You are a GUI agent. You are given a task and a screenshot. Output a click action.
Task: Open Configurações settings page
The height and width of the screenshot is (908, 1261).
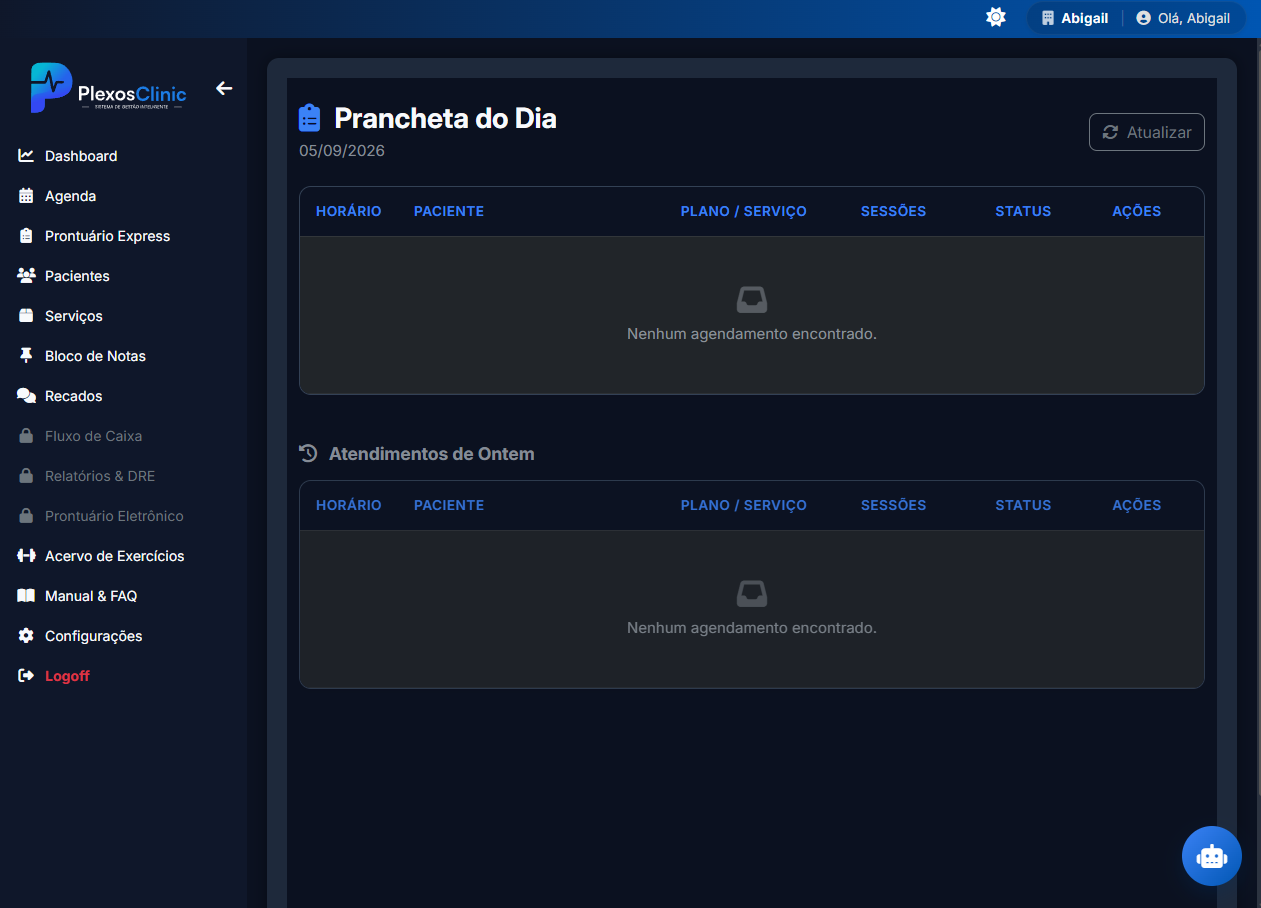click(x=93, y=636)
